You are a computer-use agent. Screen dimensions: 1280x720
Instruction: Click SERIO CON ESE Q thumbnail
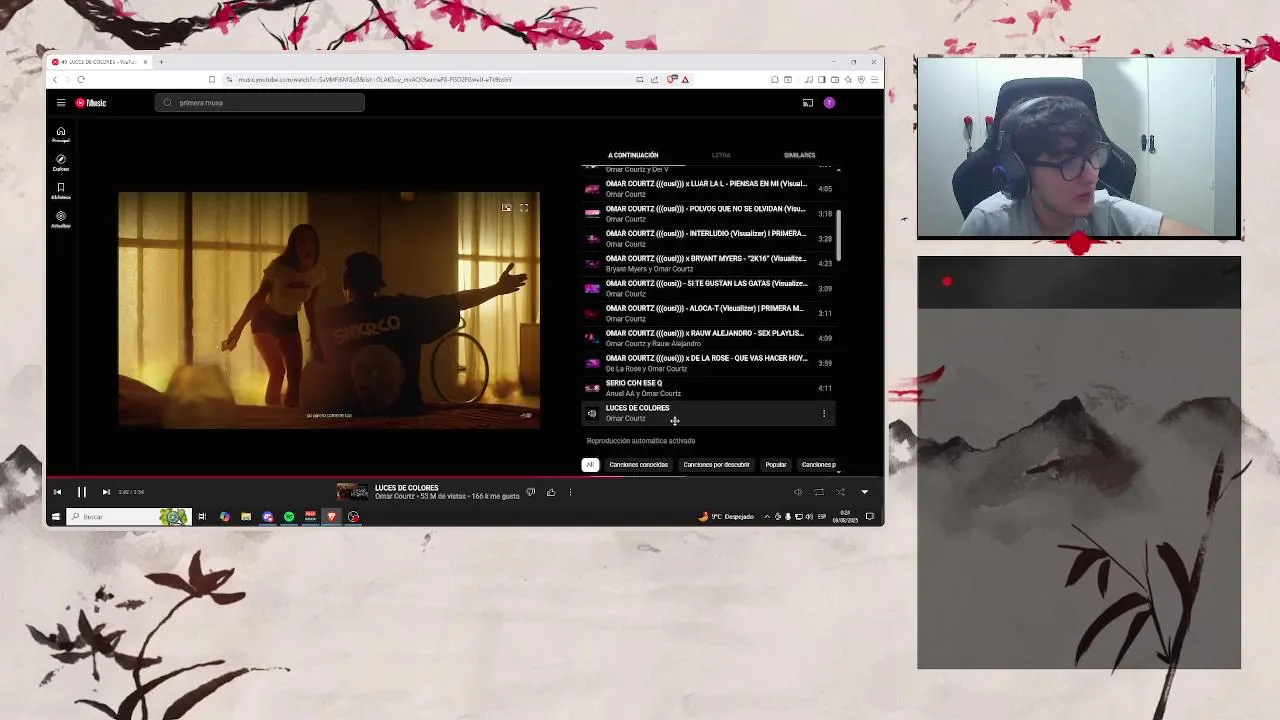592,388
